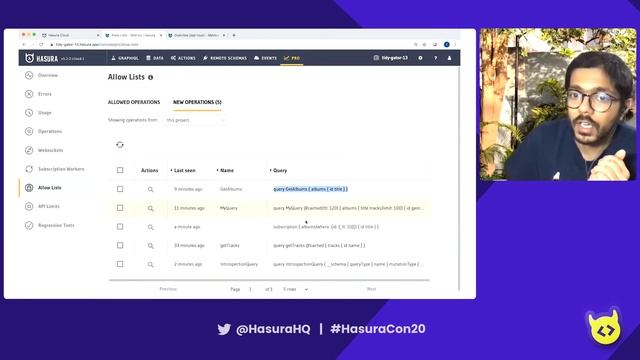Click the Allow Lists info icon

(x=151, y=78)
